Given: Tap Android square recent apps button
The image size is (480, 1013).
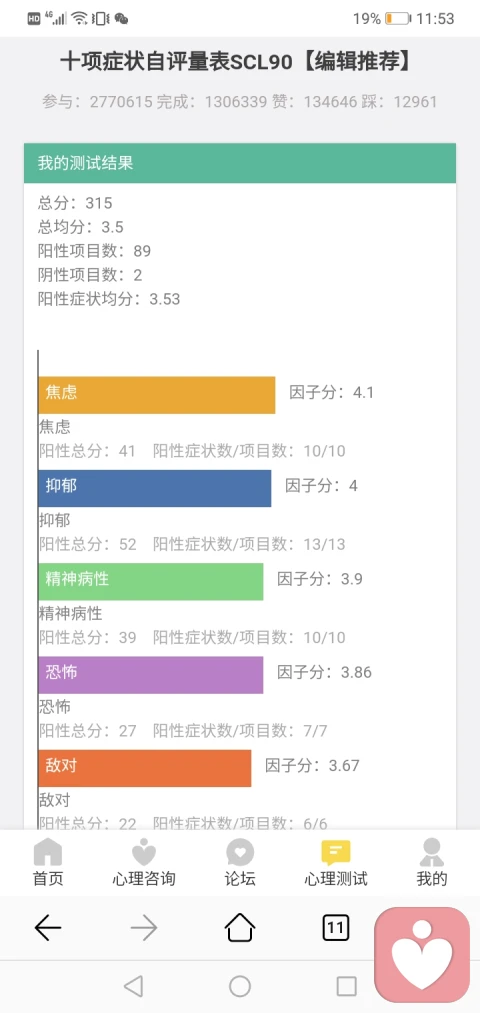Looking at the screenshot, I should [347, 986].
